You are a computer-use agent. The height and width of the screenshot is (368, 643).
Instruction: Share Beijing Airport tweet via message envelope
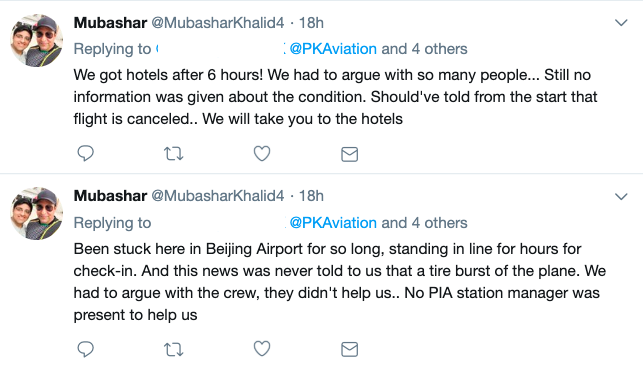(x=349, y=349)
